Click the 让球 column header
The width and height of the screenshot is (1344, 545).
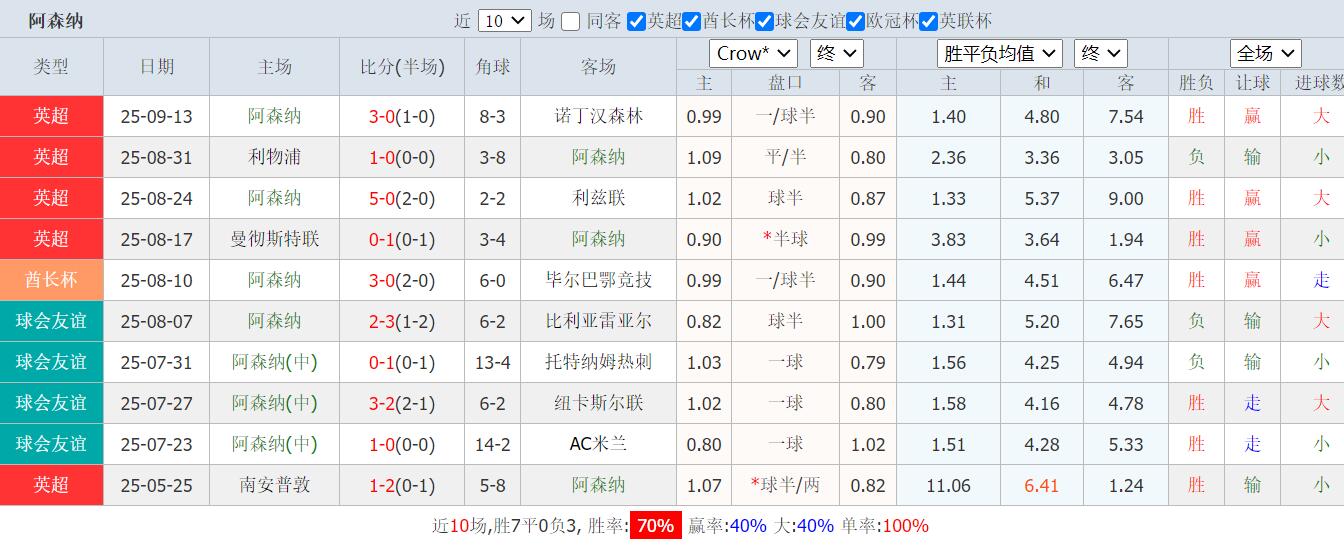(x=1252, y=83)
